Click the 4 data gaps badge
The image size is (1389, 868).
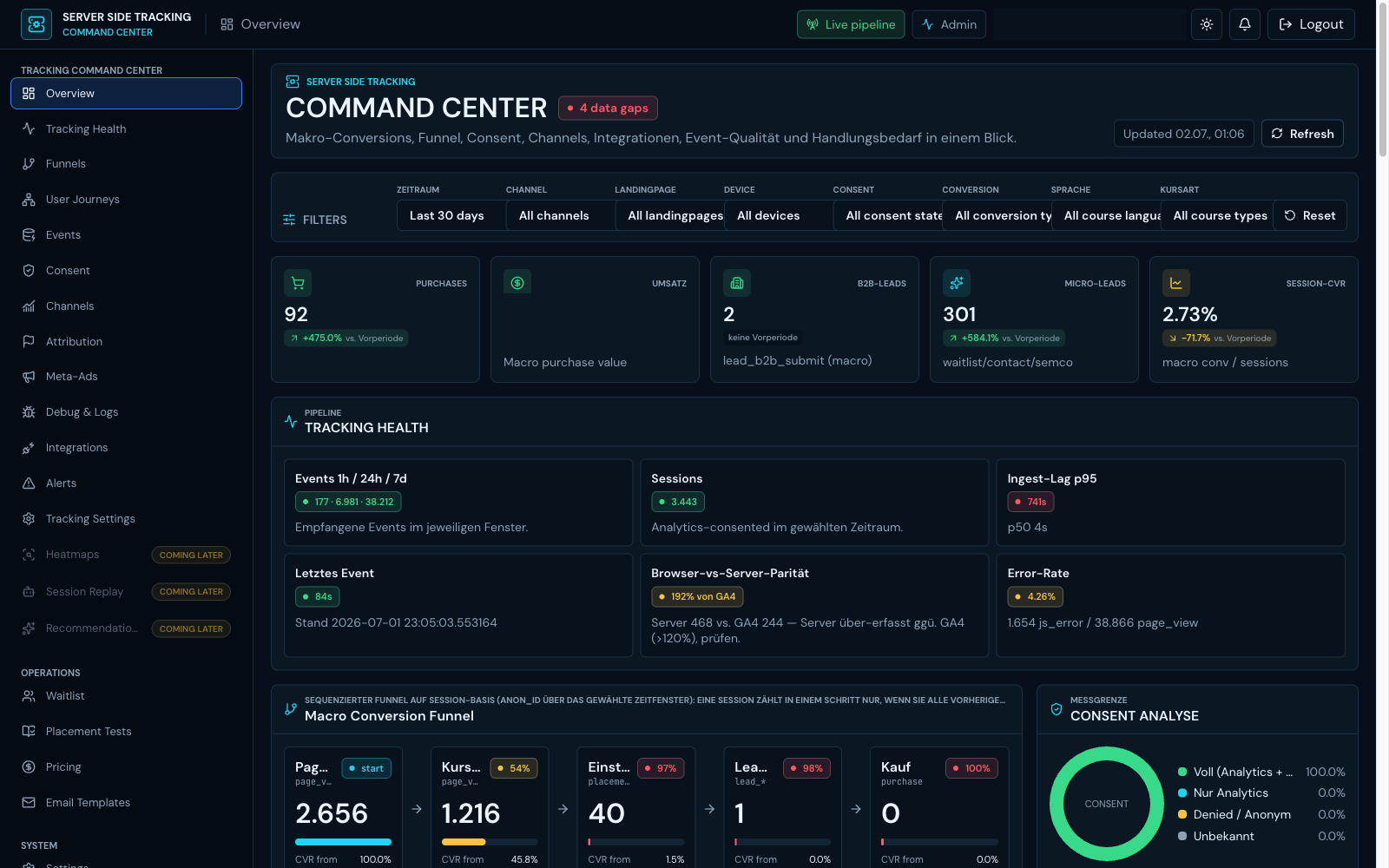[608, 108]
